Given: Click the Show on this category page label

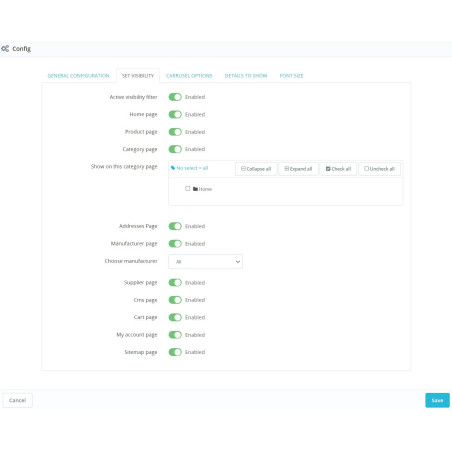Looking at the screenshot, I should [x=124, y=166].
